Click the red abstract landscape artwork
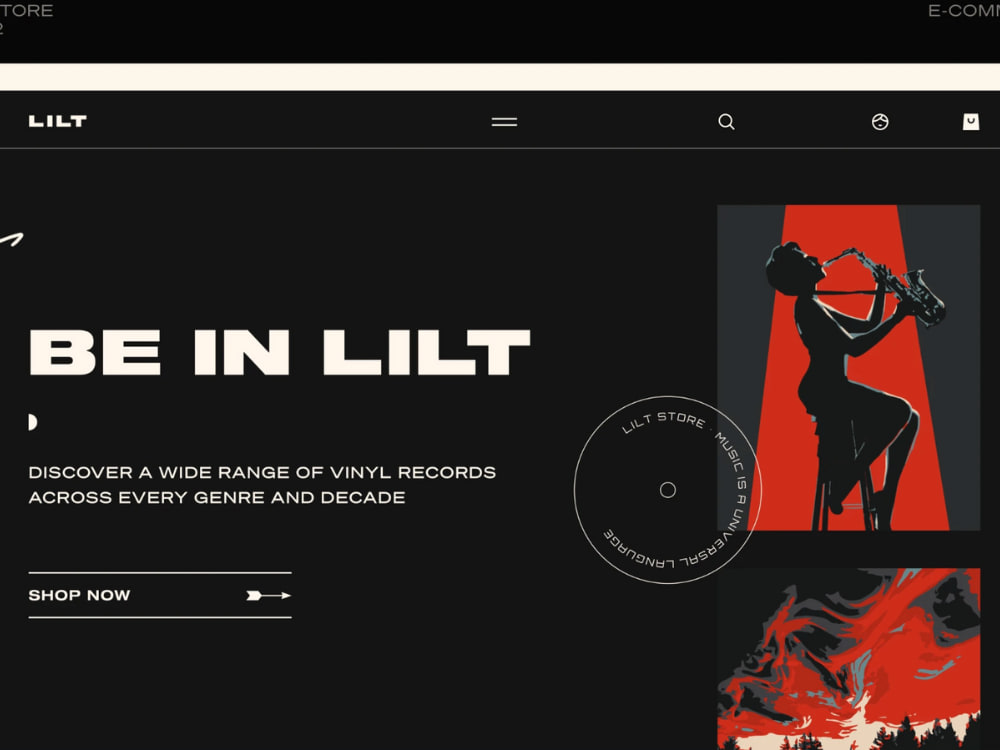This screenshot has width=1000, height=750. tap(849, 659)
